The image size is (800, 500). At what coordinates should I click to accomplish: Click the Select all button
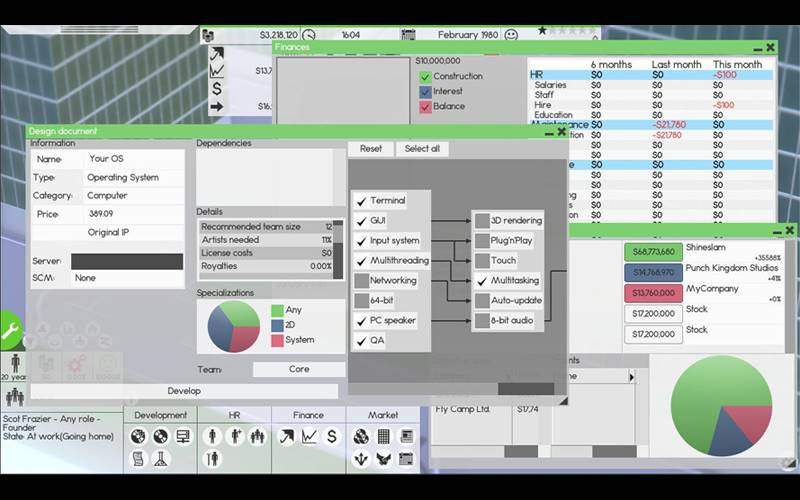pos(422,149)
